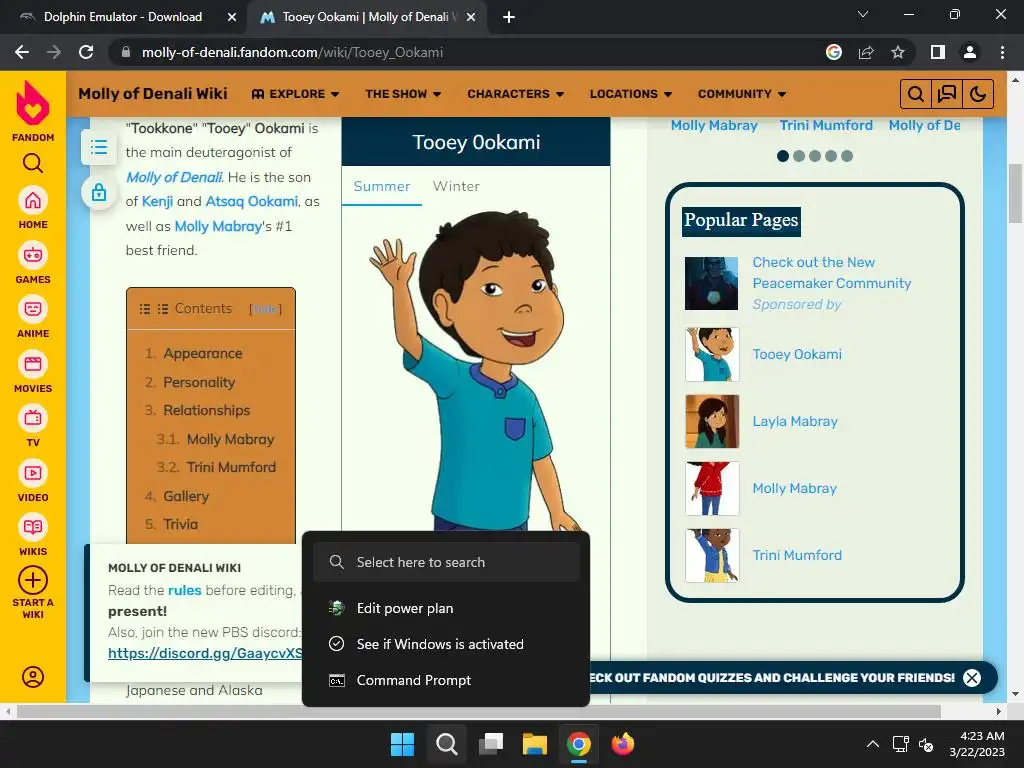Click the Fandom sidebar search icon
This screenshot has width=1024, height=768.
coord(33,163)
